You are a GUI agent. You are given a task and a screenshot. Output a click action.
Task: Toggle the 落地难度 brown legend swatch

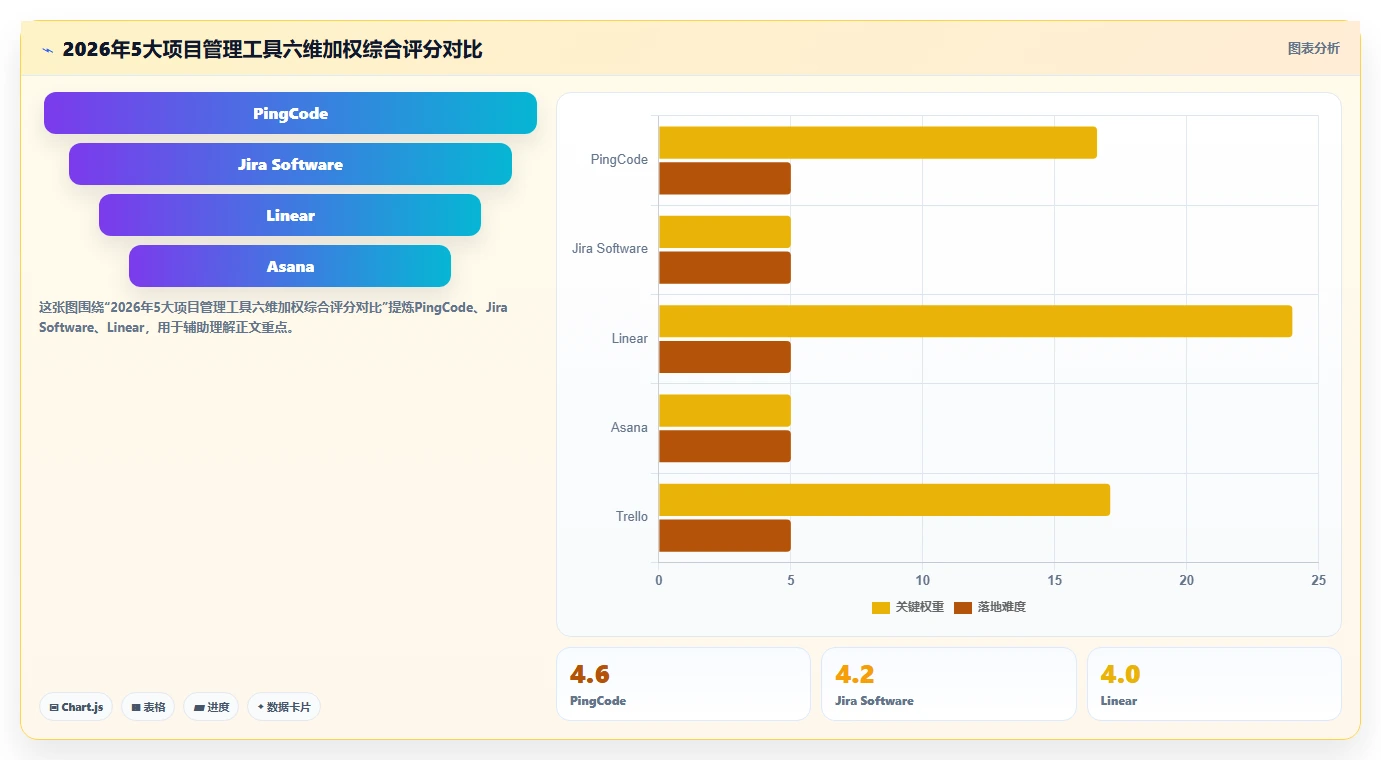tap(963, 608)
